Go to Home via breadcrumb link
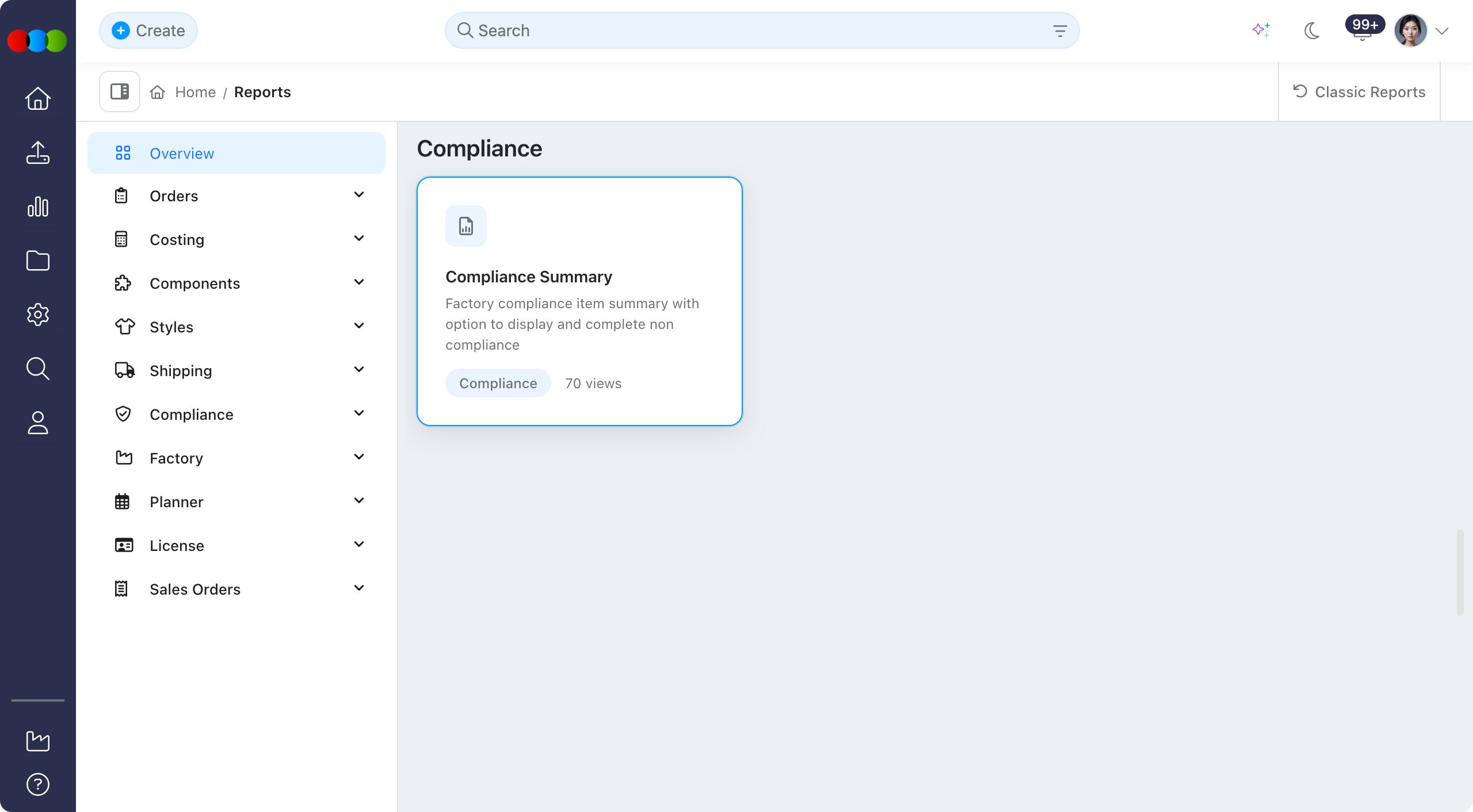Image resolution: width=1473 pixels, height=812 pixels. (196, 92)
